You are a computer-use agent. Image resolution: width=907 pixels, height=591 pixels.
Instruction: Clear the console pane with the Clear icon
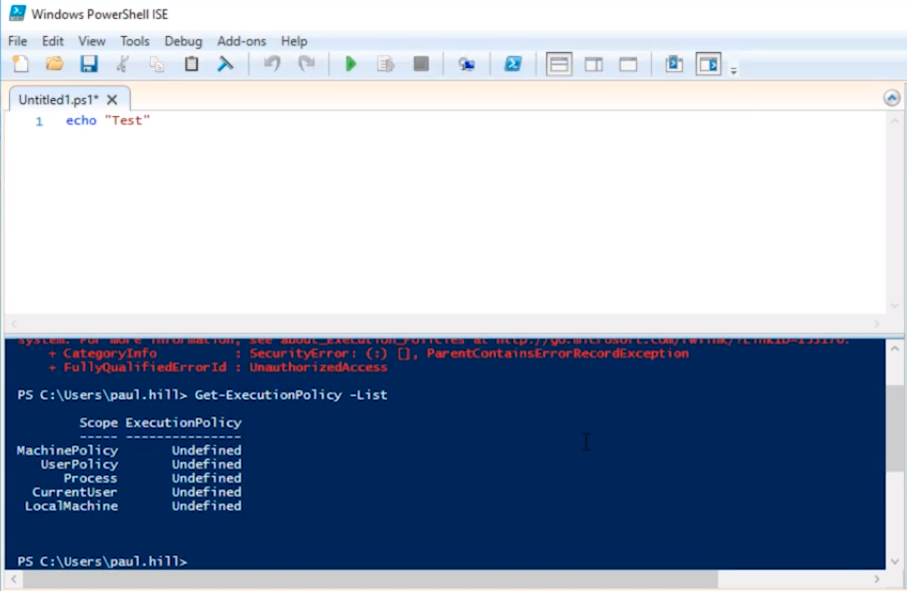click(x=225, y=64)
